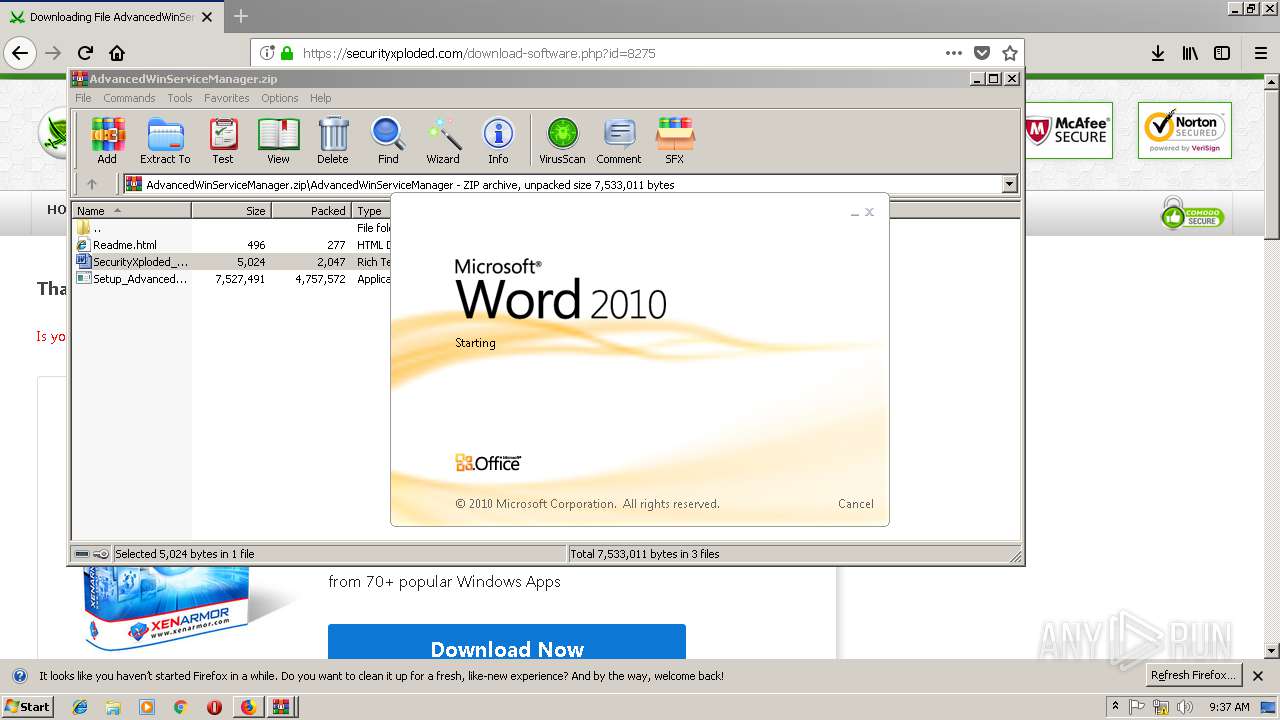
Task: Open WinRAR Commands menu
Action: point(129,98)
